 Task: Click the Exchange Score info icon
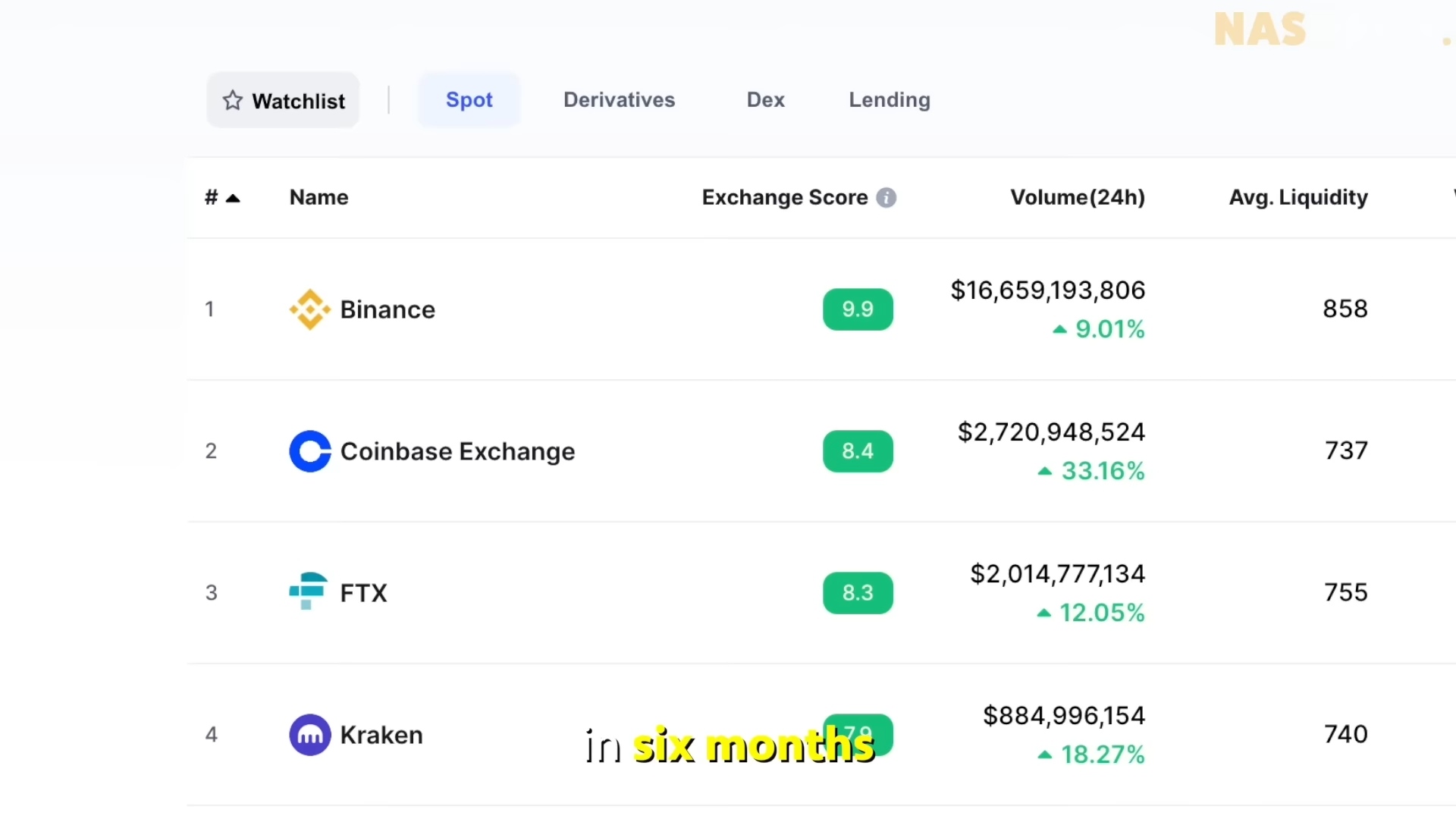886,198
